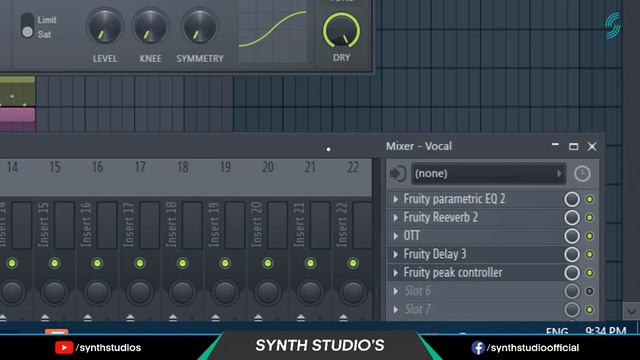Click the mixer latency clock icon
Image resolution: width=640 pixels, height=360 pixels.
[582, 173]
